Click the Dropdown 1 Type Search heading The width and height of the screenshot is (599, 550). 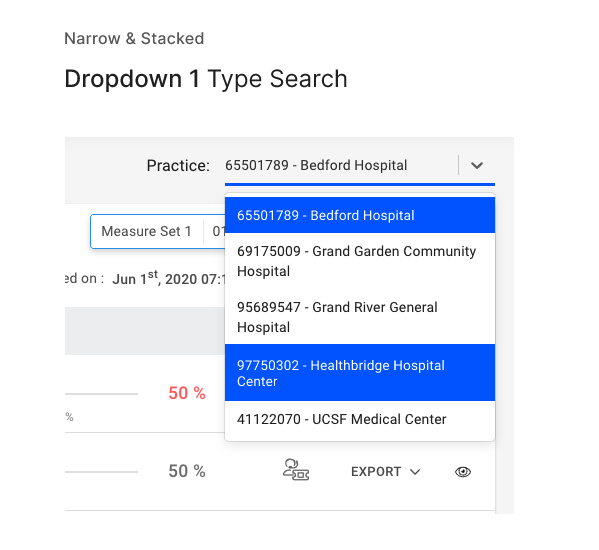pos(206,79)
